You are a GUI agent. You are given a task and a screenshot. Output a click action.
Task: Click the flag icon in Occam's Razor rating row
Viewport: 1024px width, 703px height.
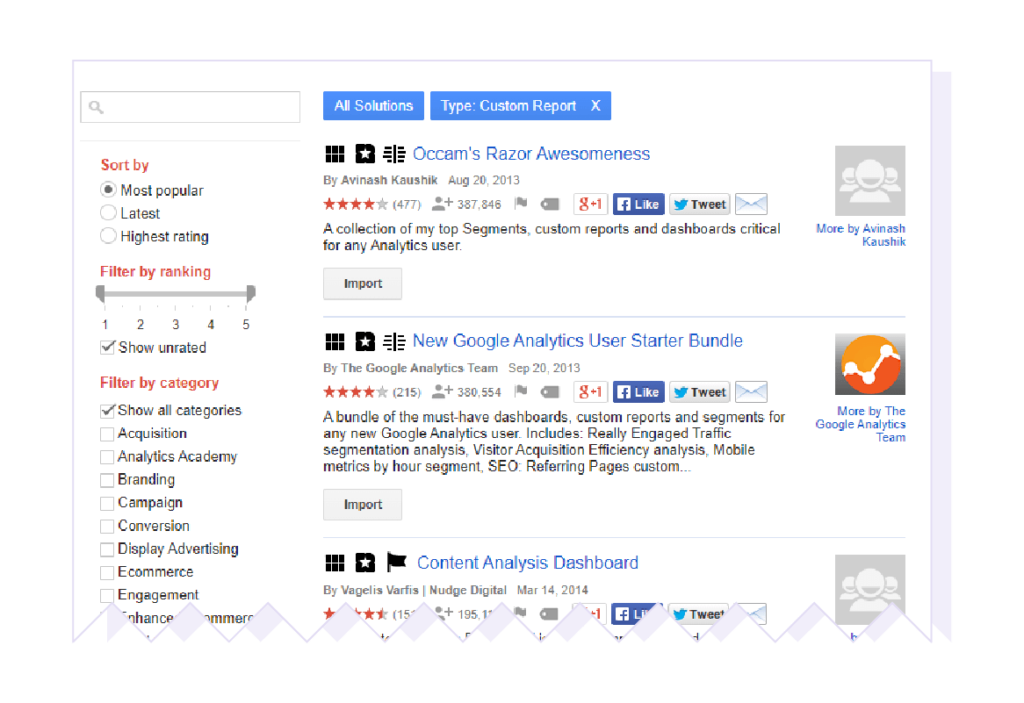(520, 204)
